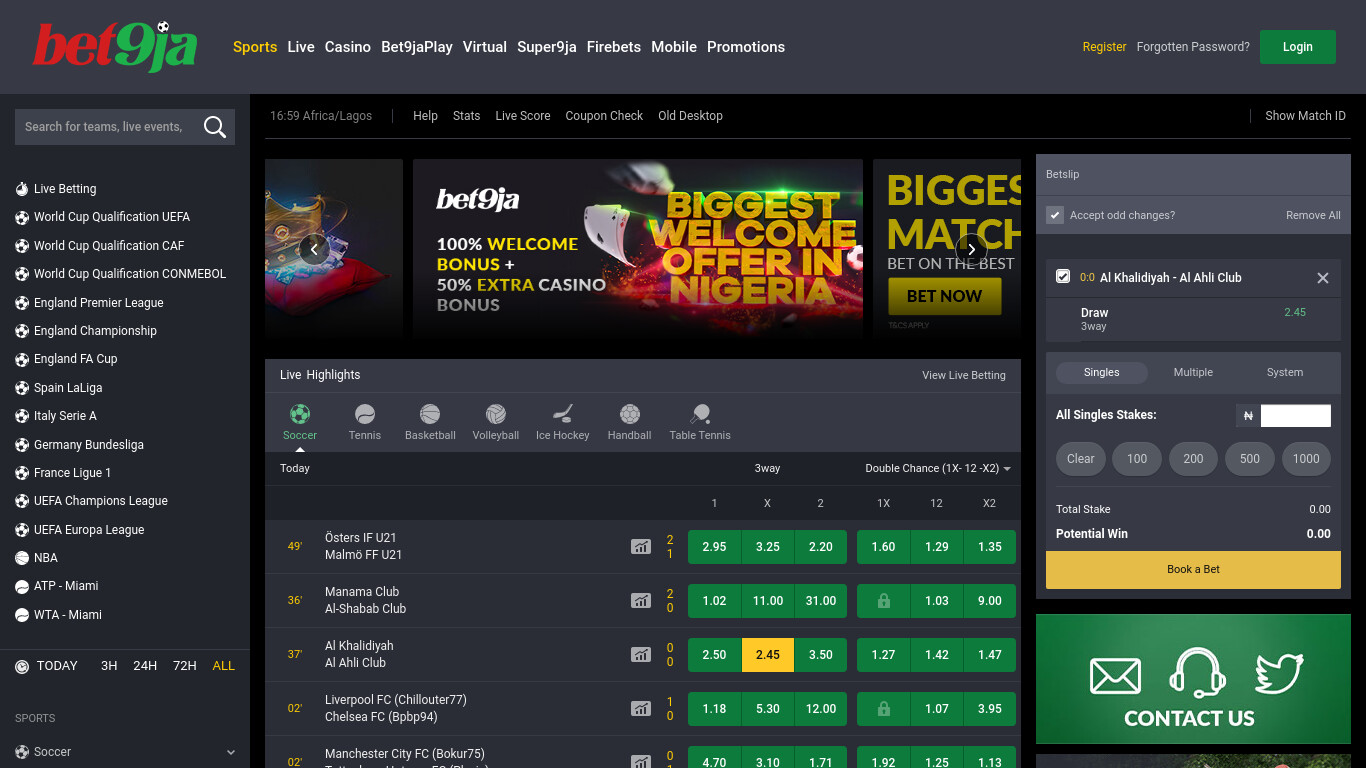Click the Register link
1366x768 pixels.
tap(1104, 47)
